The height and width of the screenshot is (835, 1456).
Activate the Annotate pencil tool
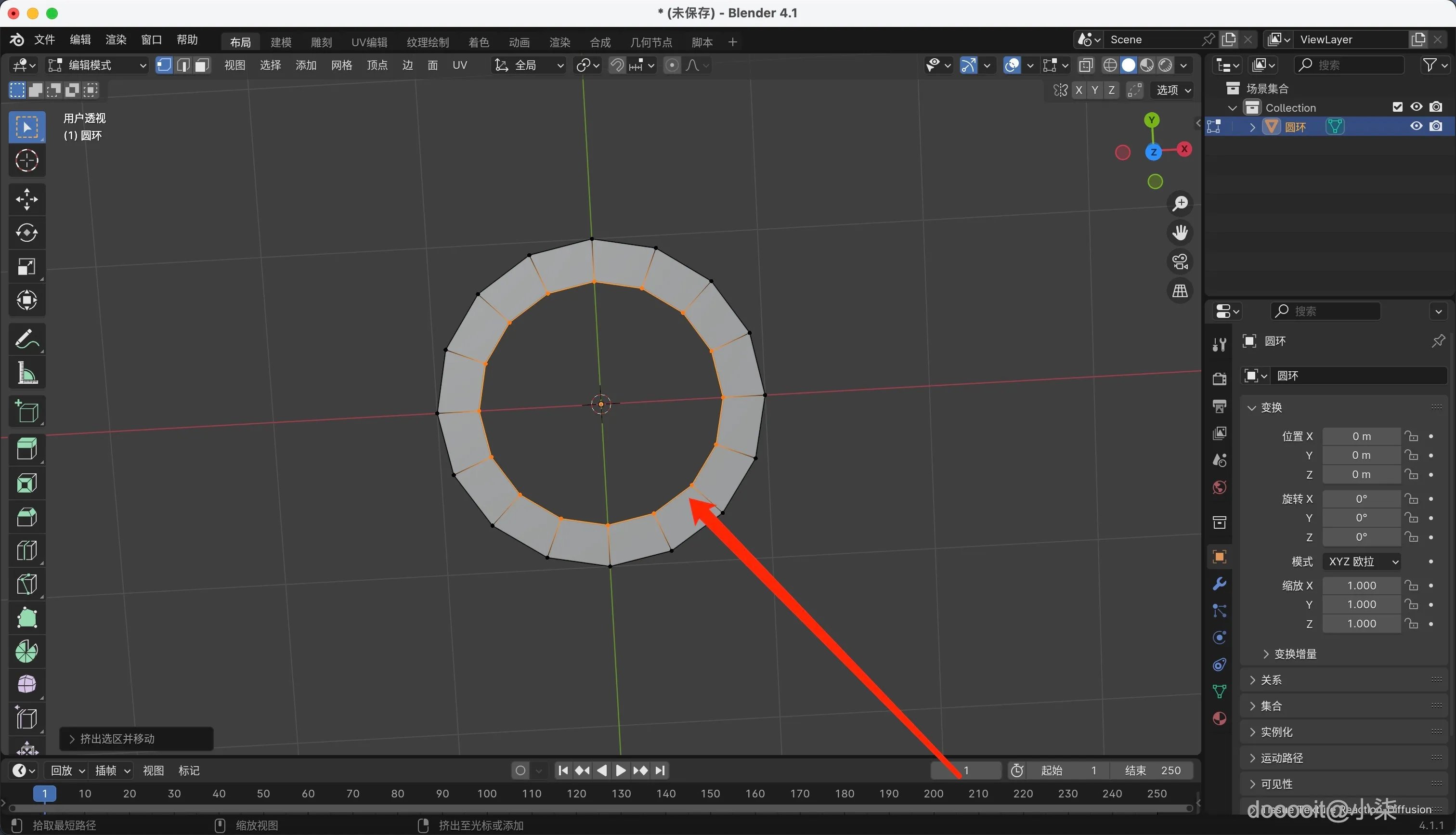tap(26, 339)
